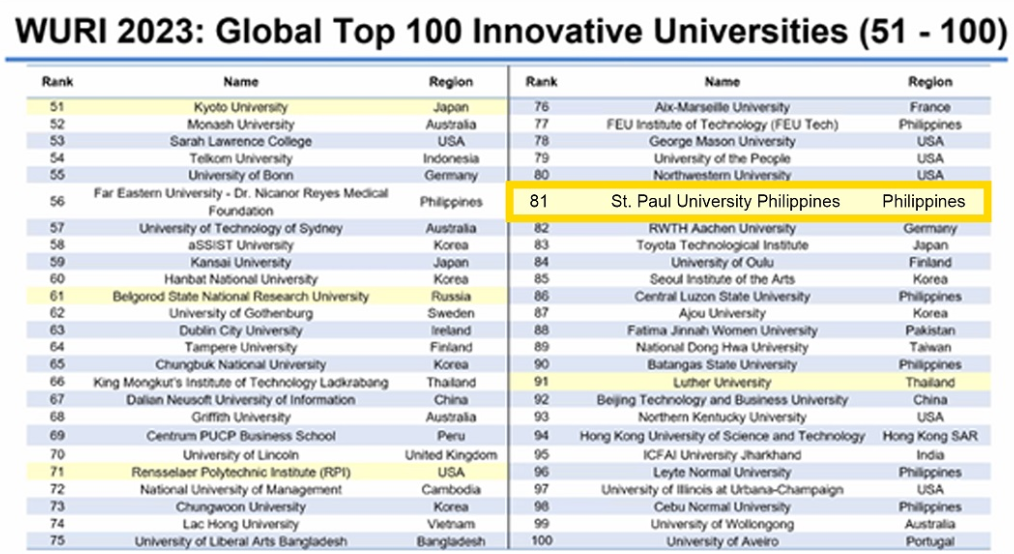Click 'University of Technology of Sydney'
This screenshot has width=1014, height=554.
[x=241, y=228]
